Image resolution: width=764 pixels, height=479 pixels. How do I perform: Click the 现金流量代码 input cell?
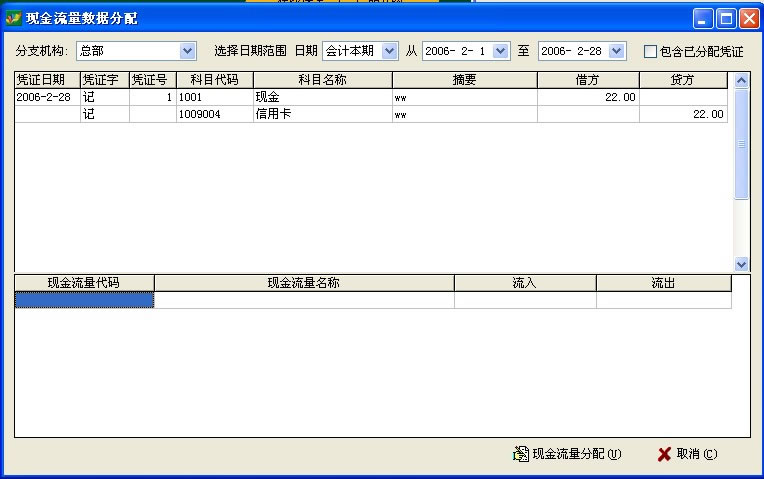pyautogui.click(x=84, y=300)
